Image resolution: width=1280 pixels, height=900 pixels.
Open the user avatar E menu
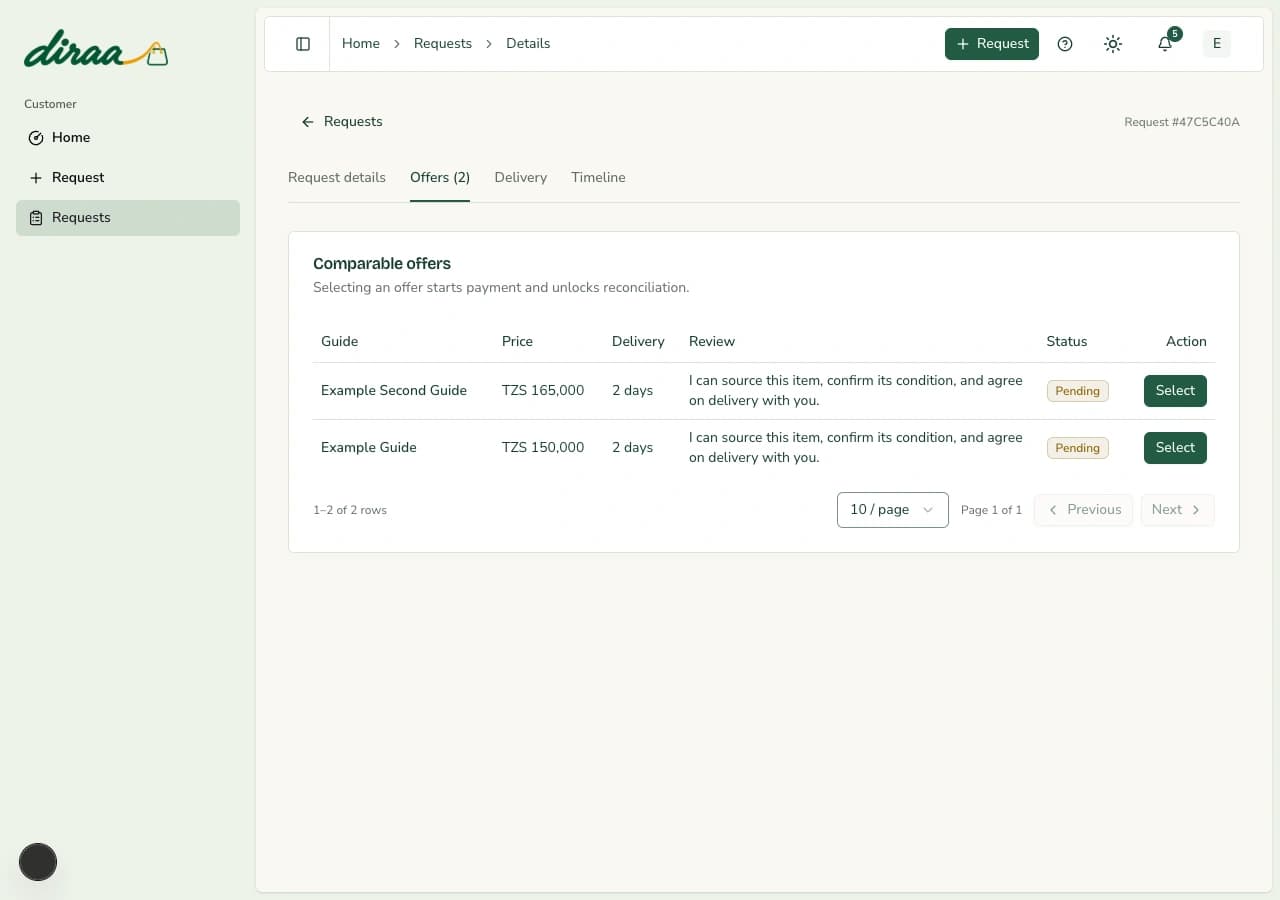1217,44
